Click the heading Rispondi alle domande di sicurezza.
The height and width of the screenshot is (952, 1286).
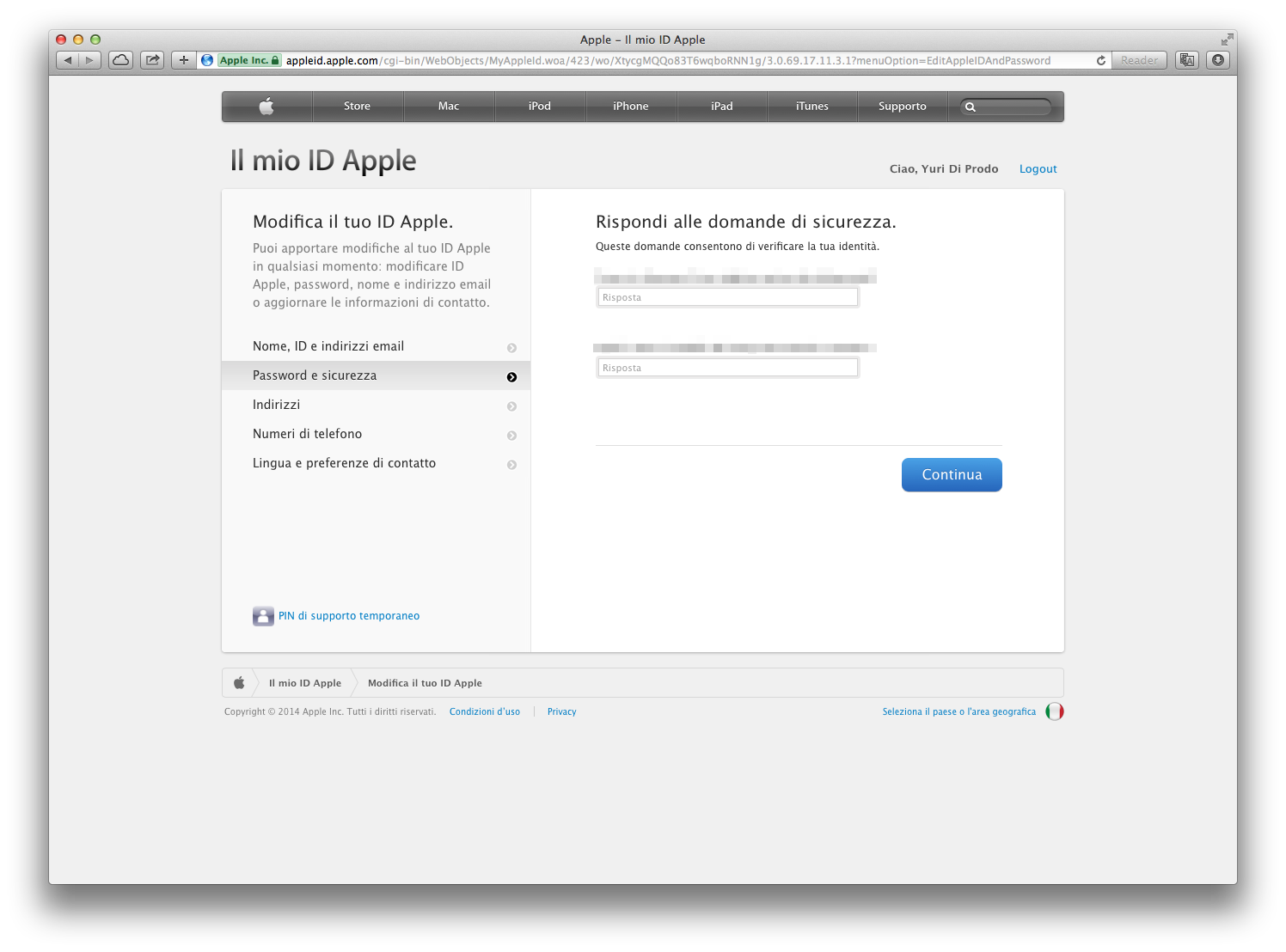click(x=746, y=222)
